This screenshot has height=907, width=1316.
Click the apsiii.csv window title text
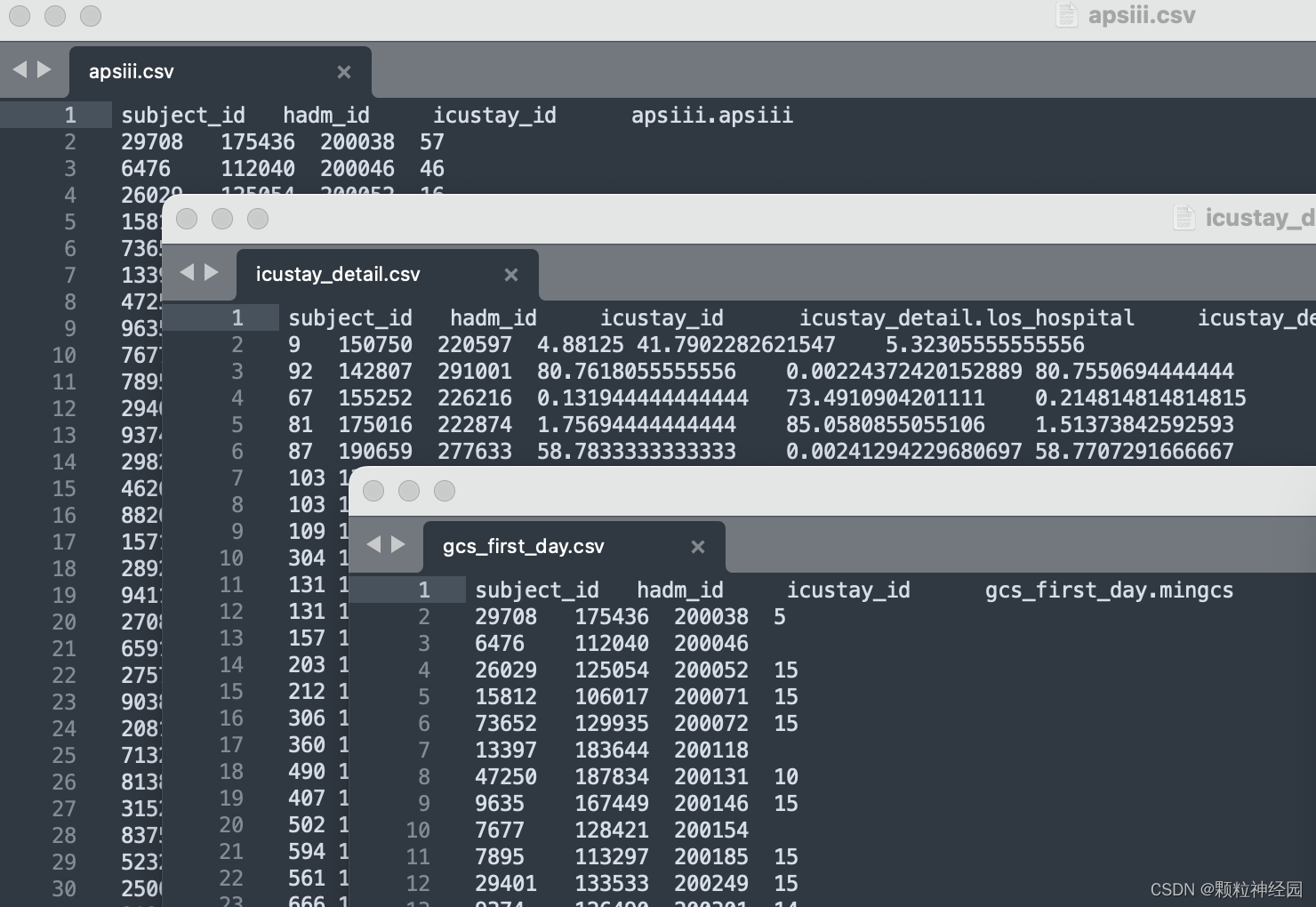(1142, 15)
